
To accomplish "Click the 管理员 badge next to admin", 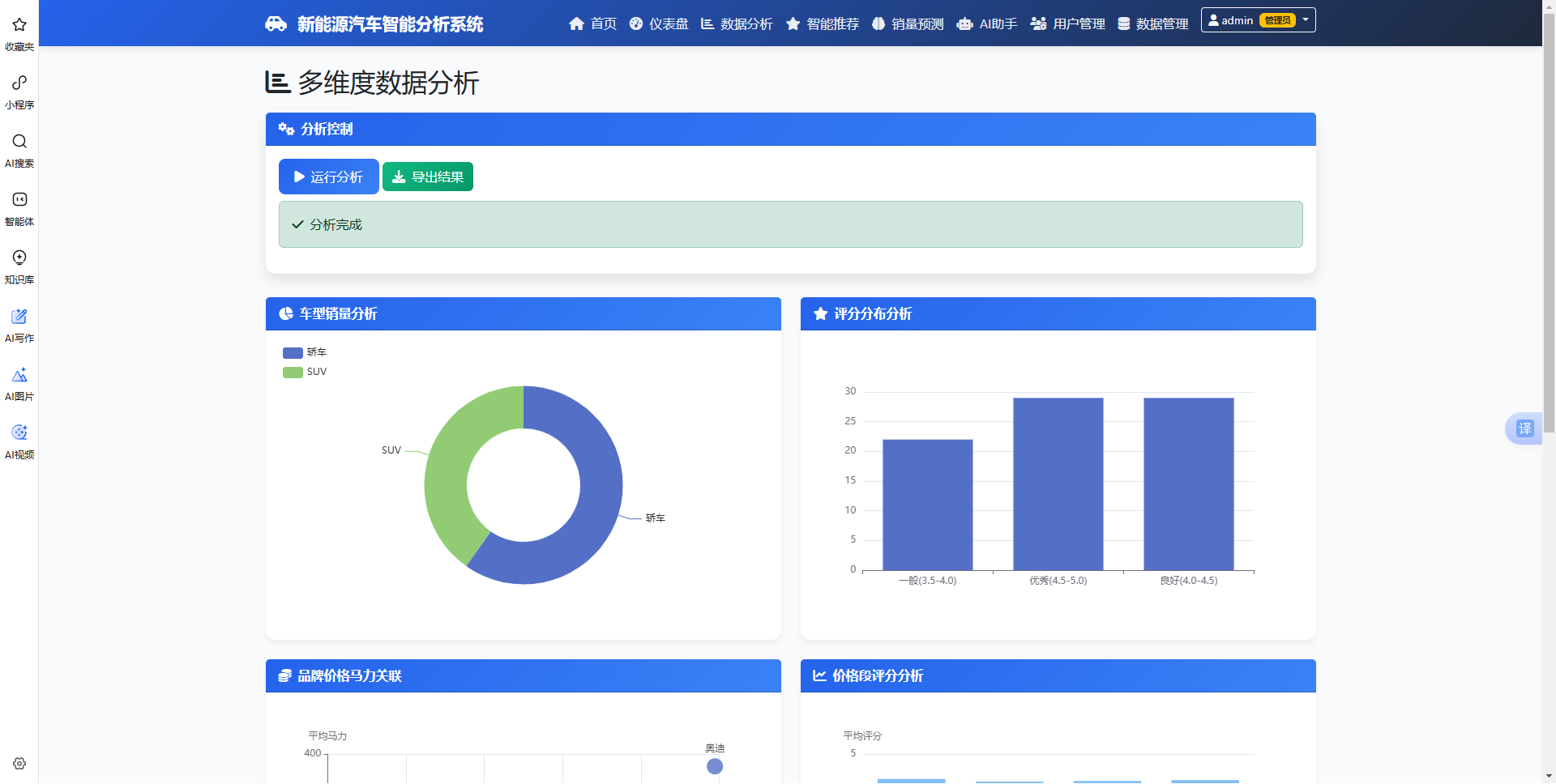I will pos(1277,20).
